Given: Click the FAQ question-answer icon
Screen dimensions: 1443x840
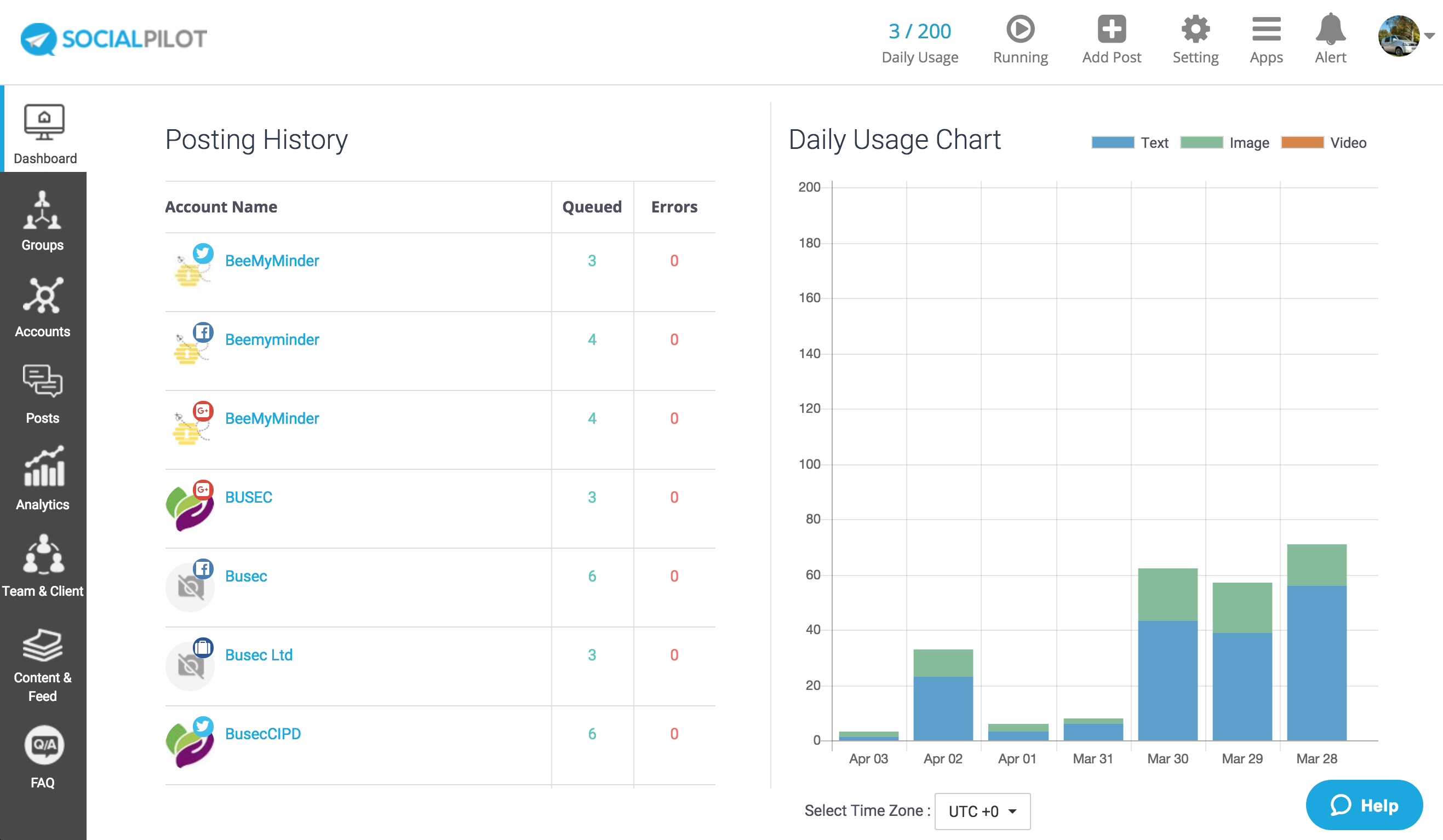Looking at the screenshot, I should (43, 745).
